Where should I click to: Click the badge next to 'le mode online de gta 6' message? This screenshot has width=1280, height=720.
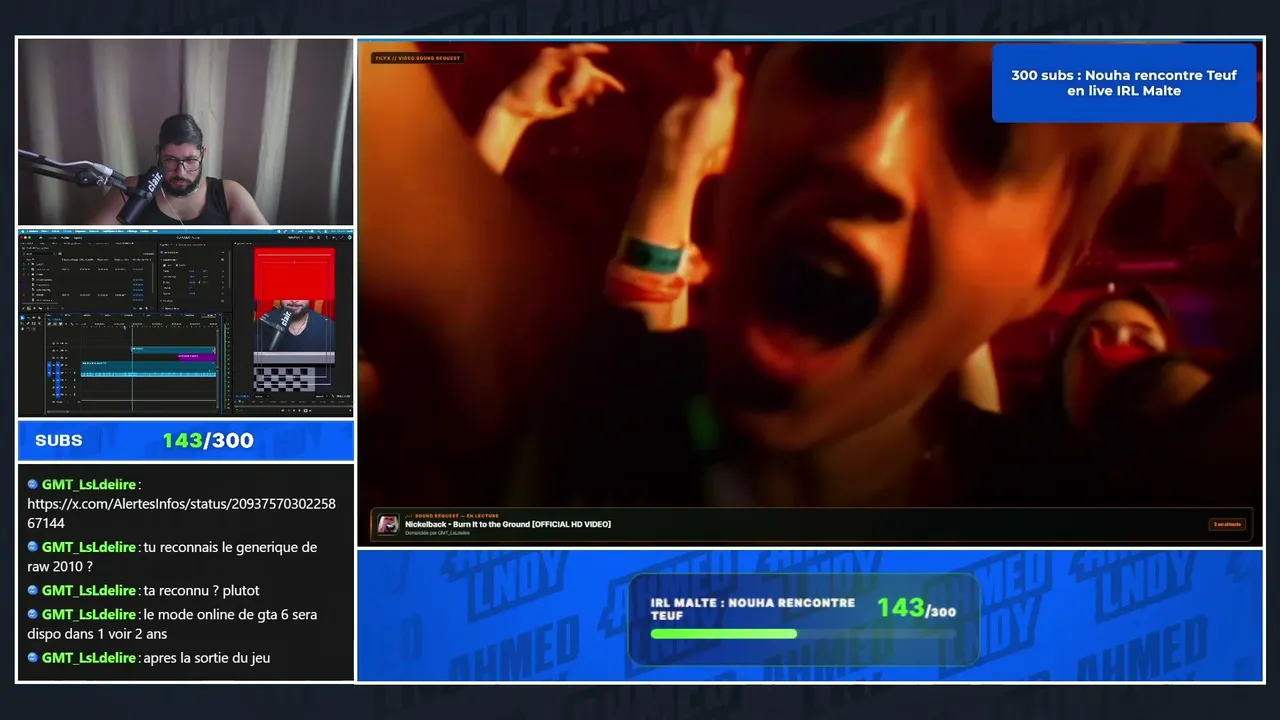pos(33,614)
